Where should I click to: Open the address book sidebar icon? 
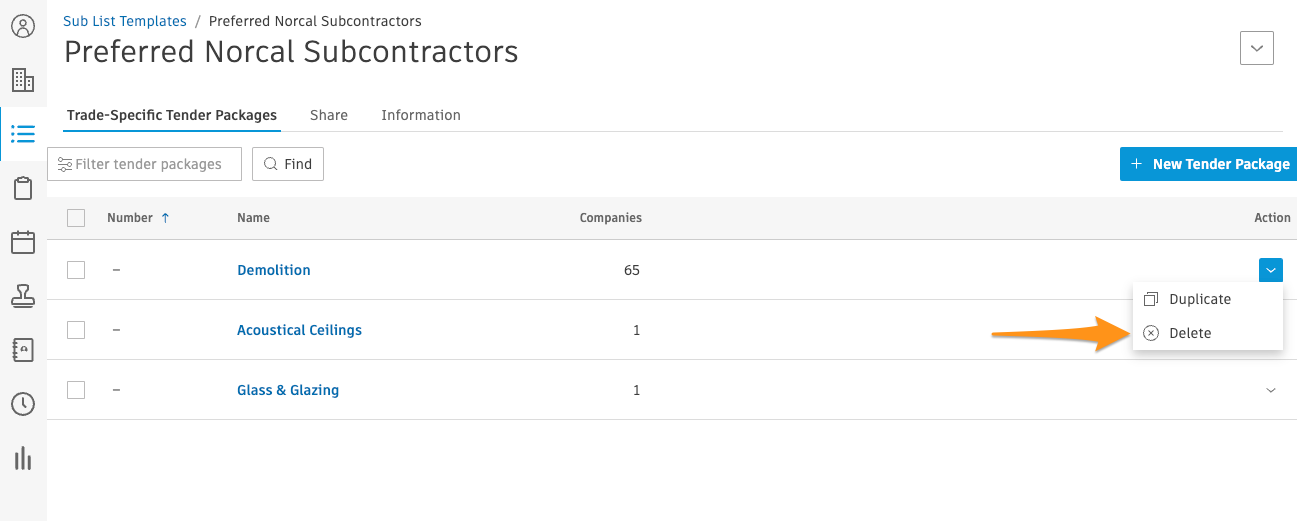tap(23, 350)
